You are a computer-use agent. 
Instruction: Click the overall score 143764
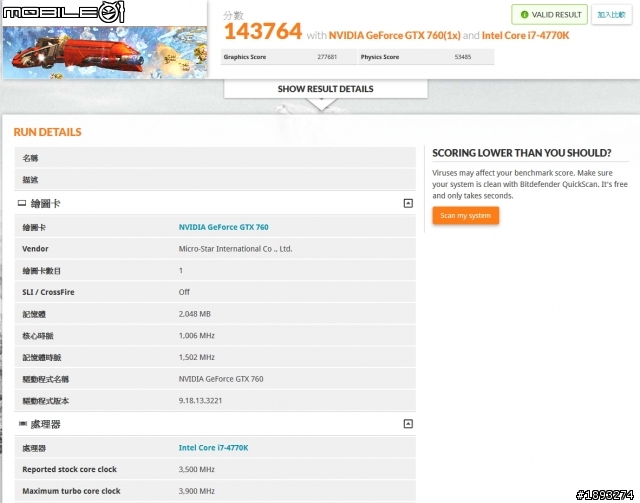(x=263, y=31)
